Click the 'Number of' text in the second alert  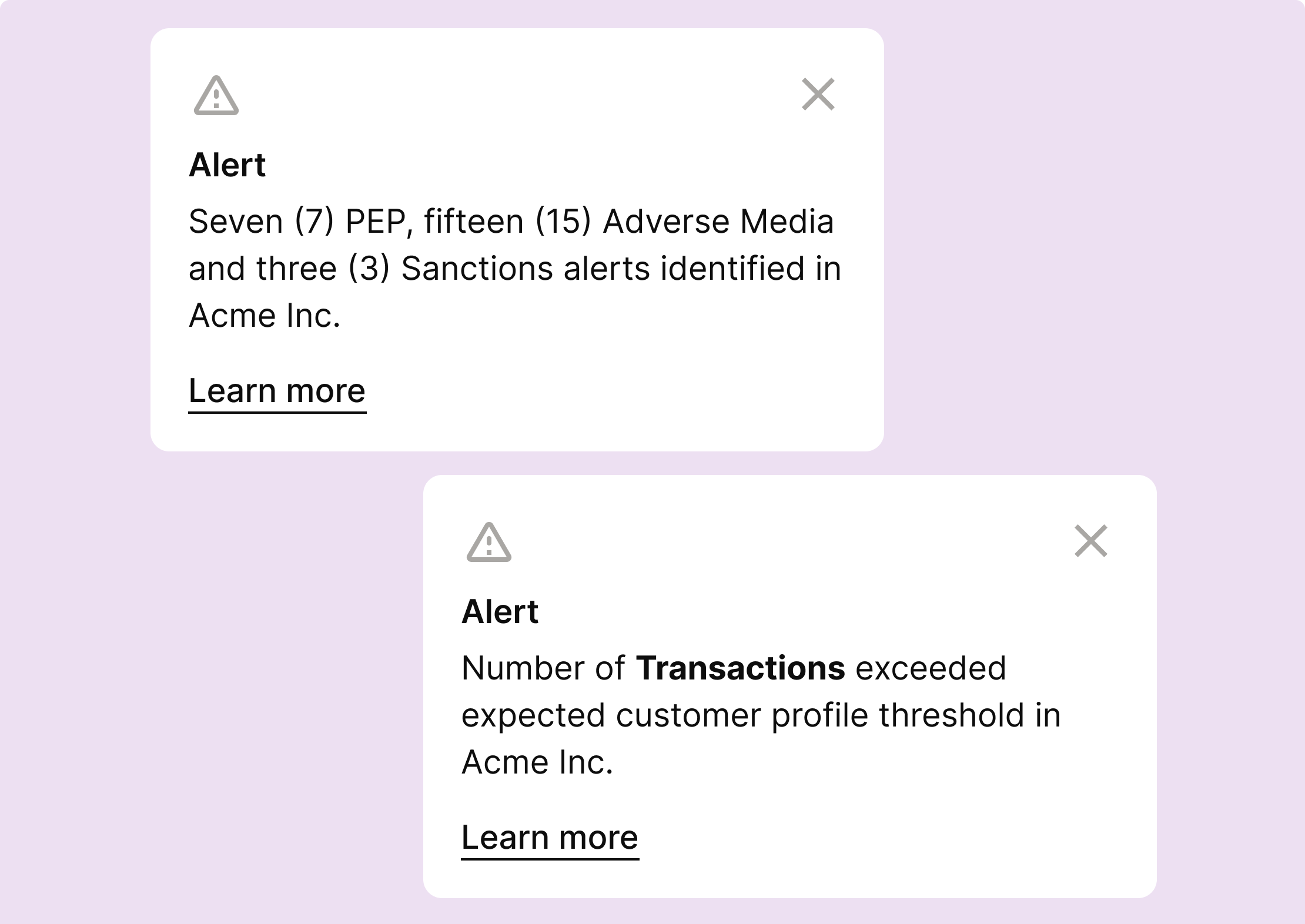543,668
